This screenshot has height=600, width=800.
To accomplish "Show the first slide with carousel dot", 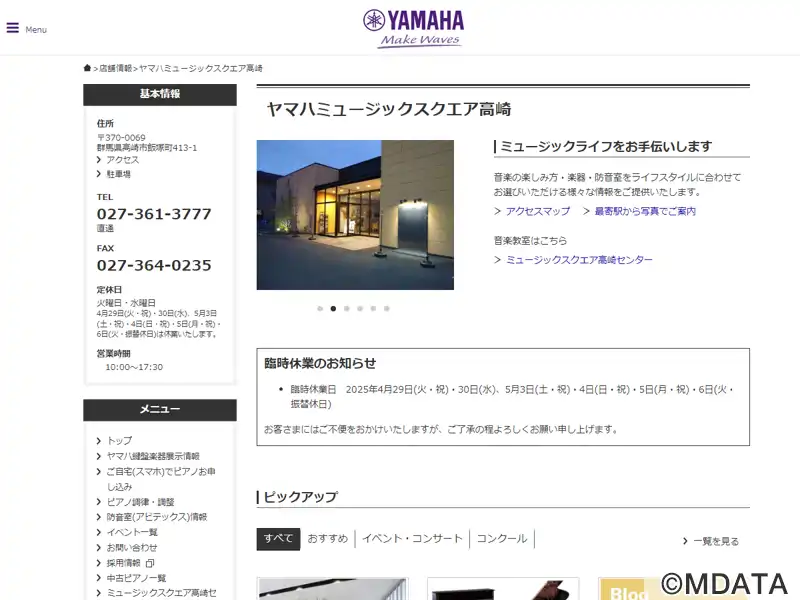I will point(320,309).
